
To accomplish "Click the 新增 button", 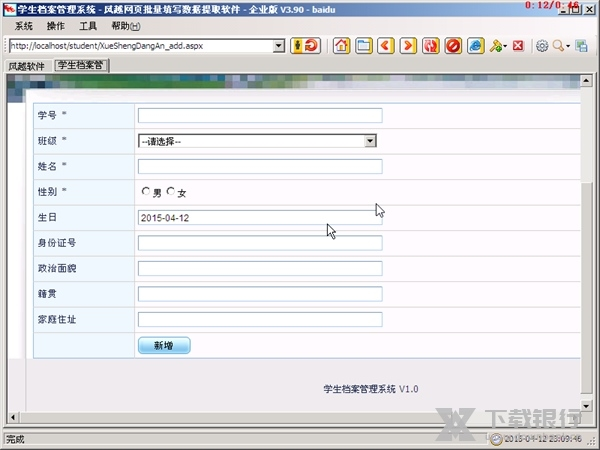I will (x=164, y=346).
